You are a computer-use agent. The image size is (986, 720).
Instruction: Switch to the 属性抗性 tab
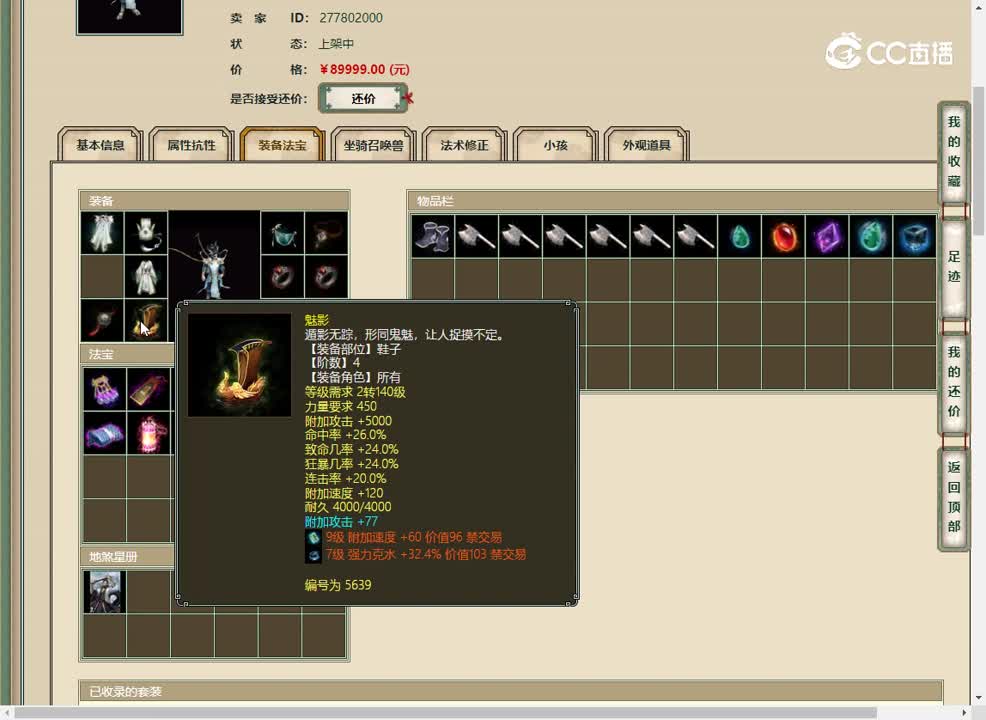click(191, 145)
